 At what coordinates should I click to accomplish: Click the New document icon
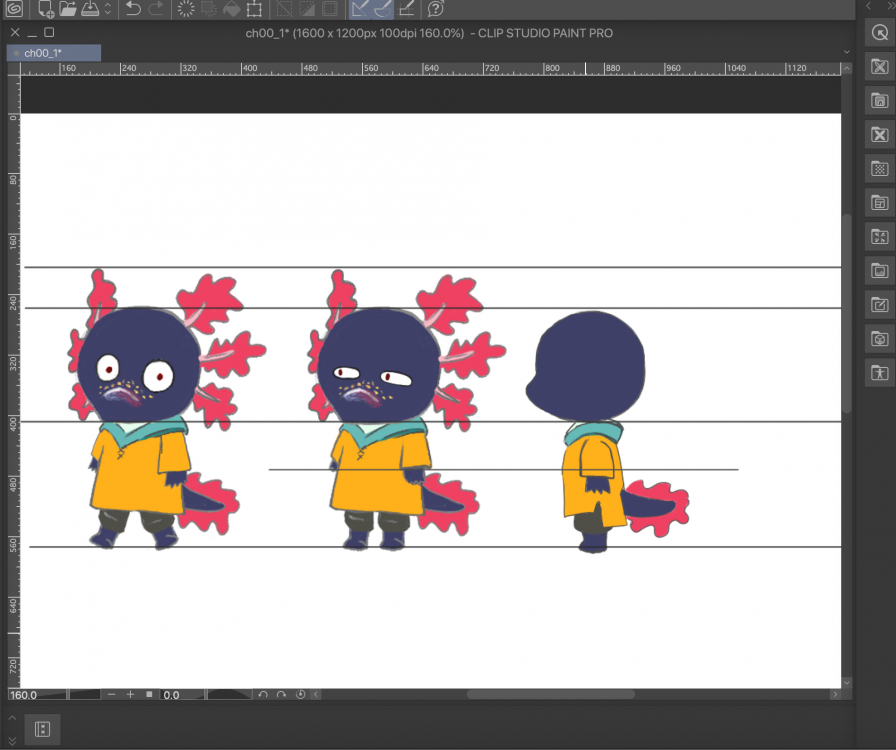(46, 10)
